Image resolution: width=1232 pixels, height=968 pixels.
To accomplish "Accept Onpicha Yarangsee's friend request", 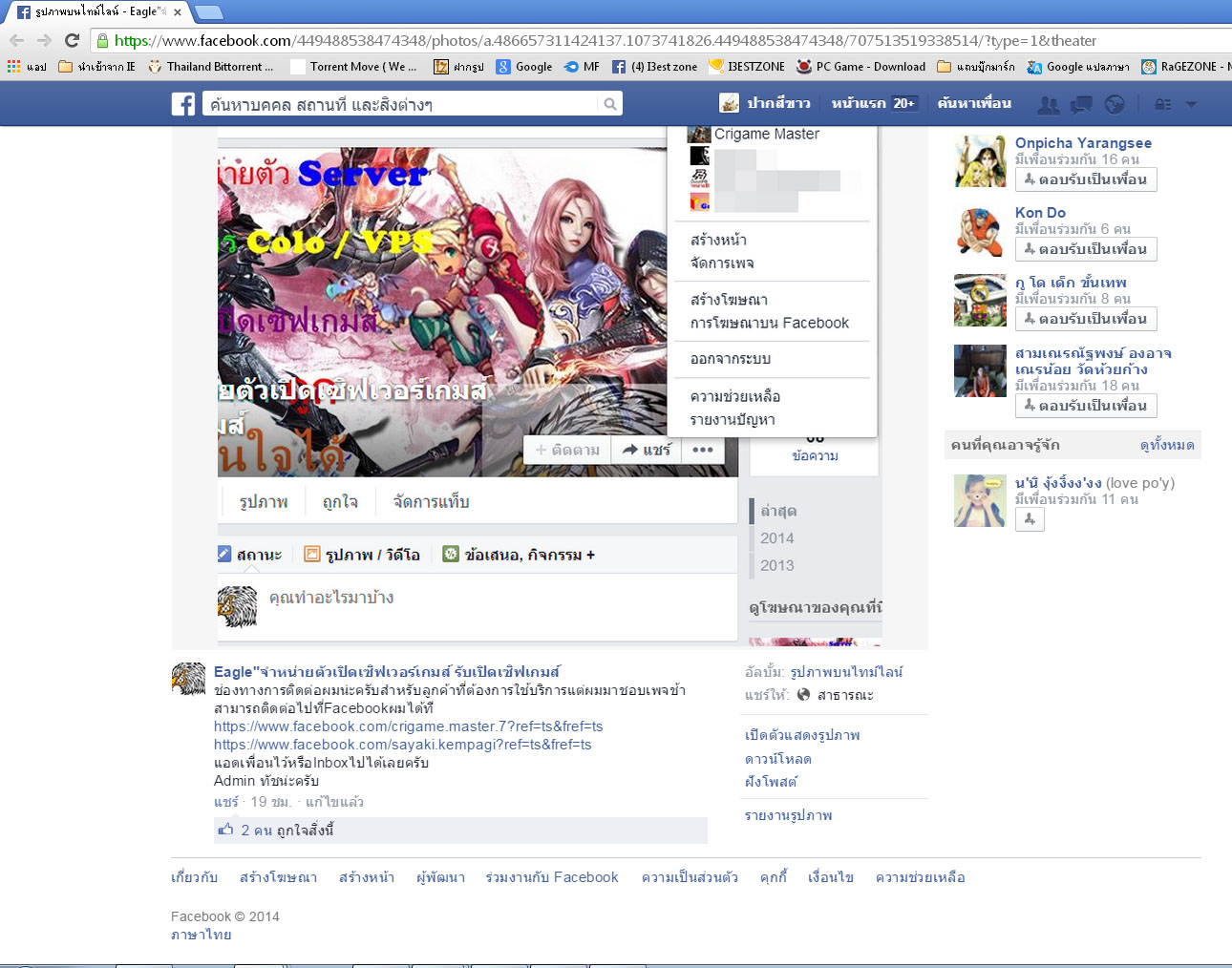I will point(1086,179).
